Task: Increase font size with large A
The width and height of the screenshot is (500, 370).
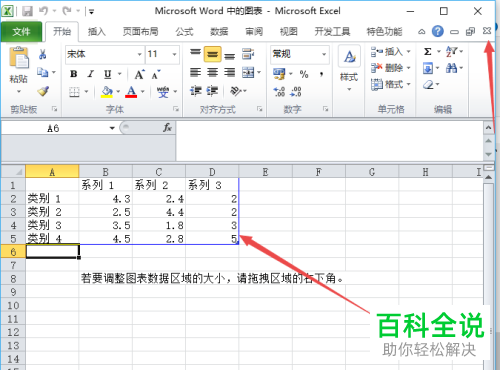Action: tap(139, 74)
